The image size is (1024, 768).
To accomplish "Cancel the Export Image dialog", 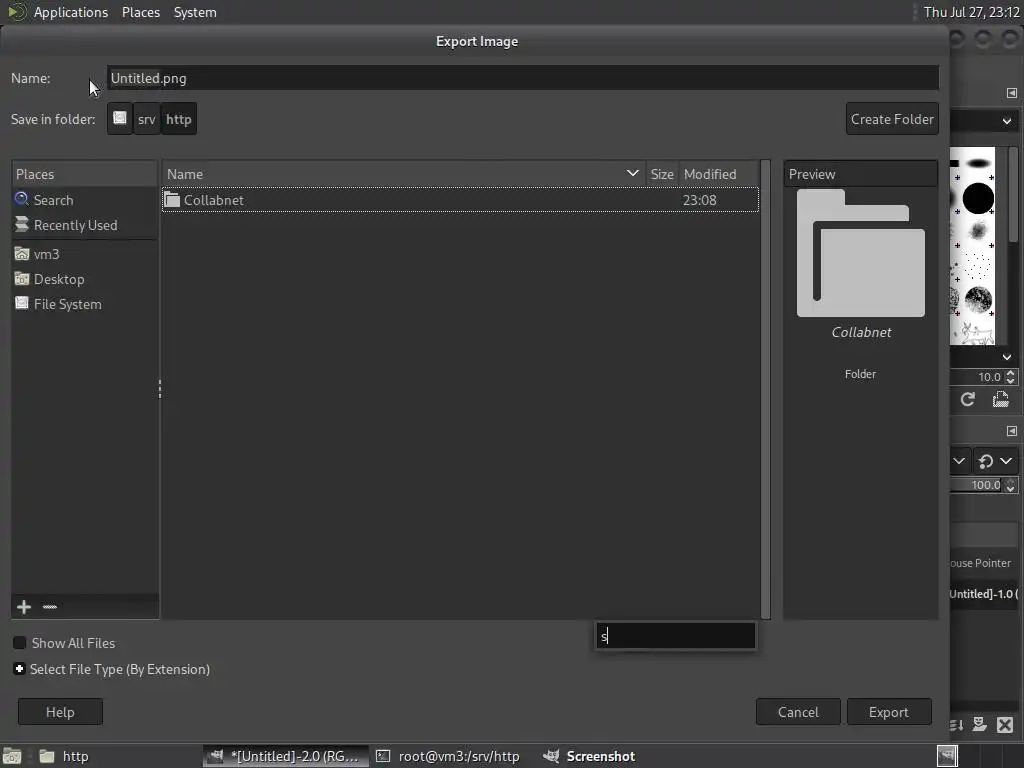I will pos(798,712).
